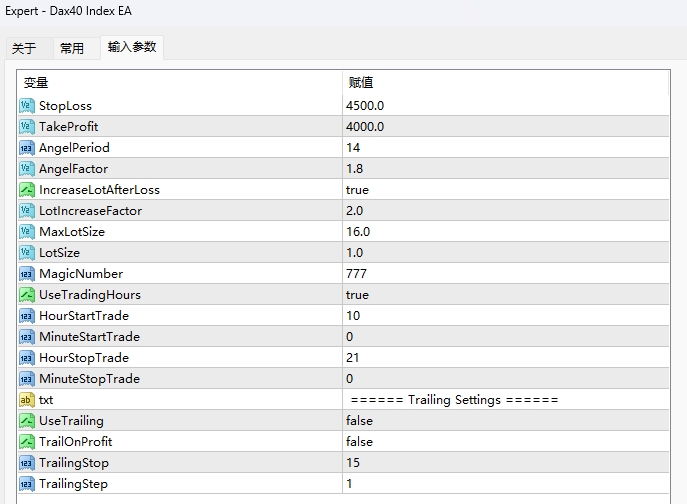This screenshot has height=504, width=687.
Task: Select the MagicNumber variable name
Action: [81, 274]
